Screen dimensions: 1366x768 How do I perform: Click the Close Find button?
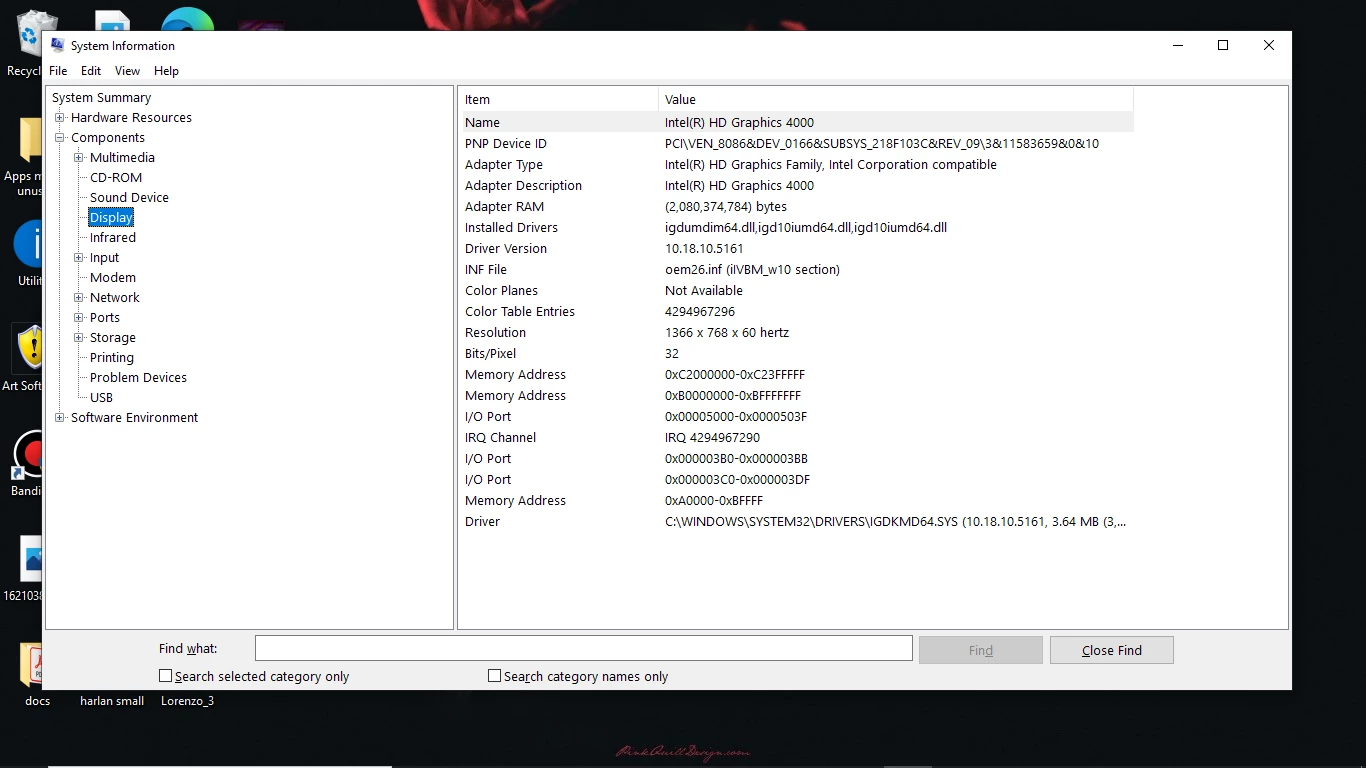(1112, 650)
